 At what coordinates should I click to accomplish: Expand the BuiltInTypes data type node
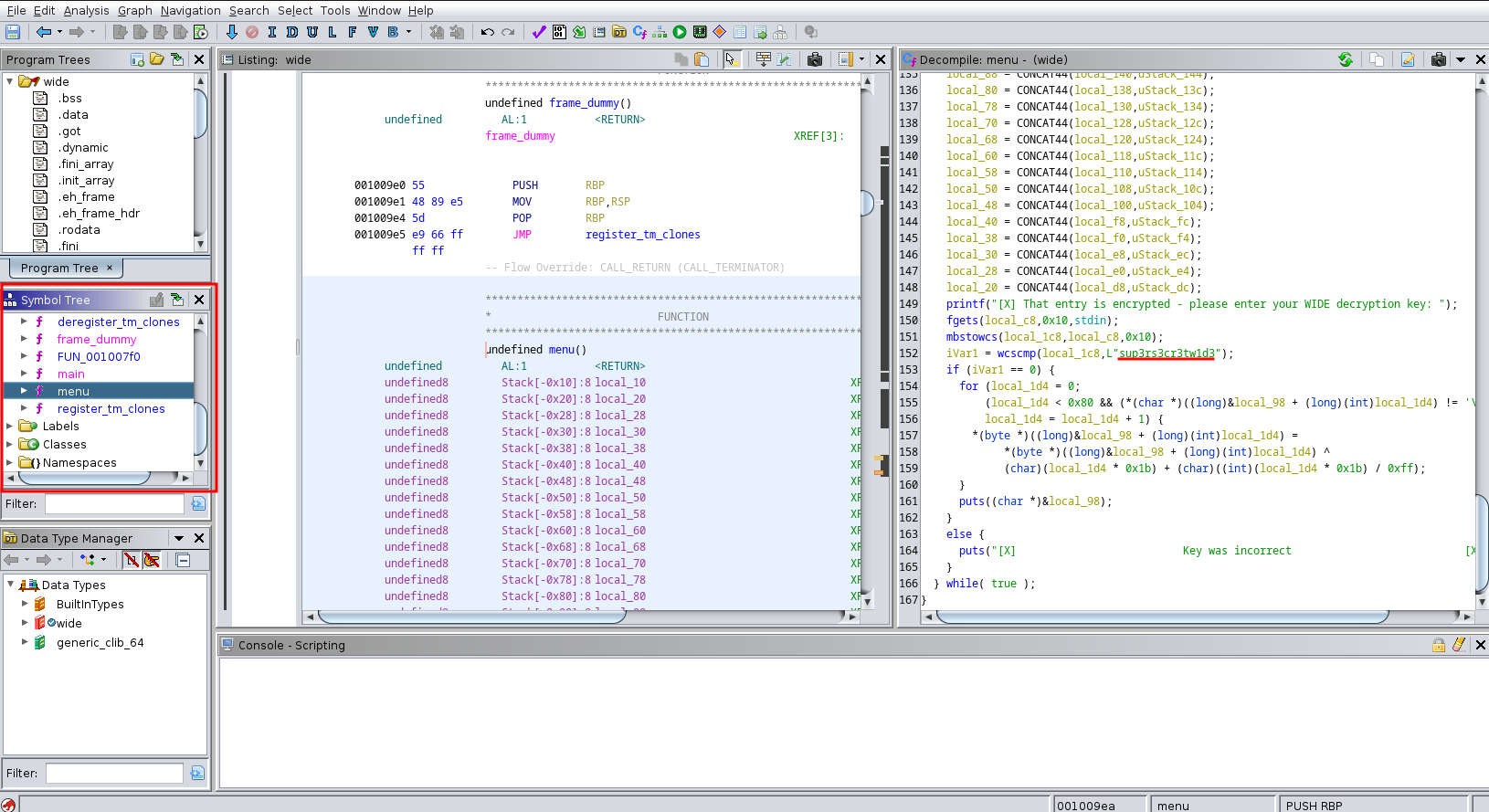pos(25,604)
